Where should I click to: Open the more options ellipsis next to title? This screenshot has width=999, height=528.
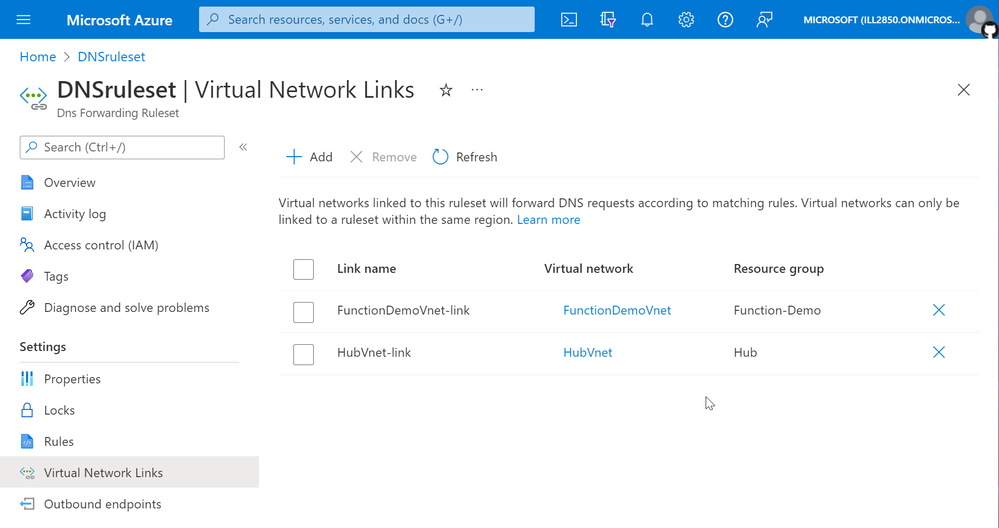[477, 90]
